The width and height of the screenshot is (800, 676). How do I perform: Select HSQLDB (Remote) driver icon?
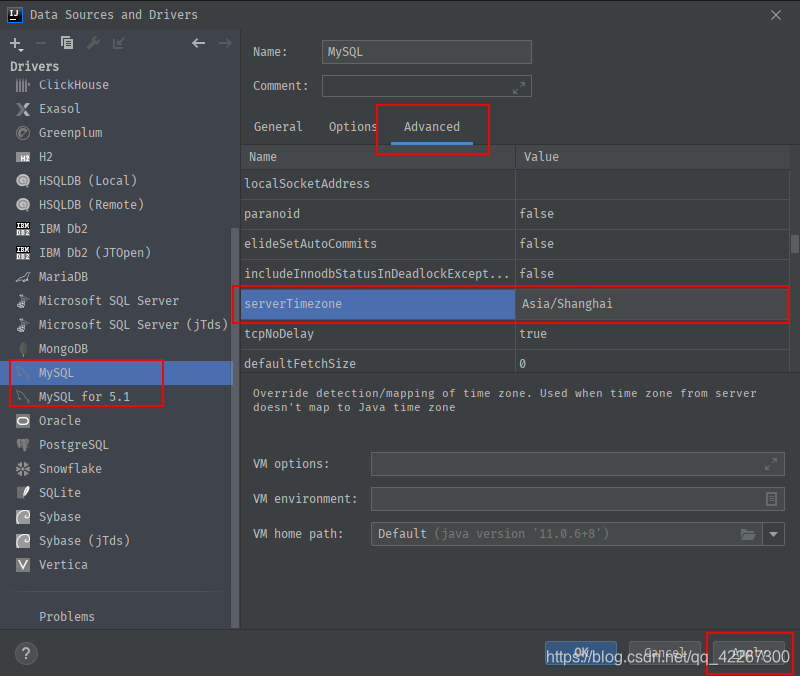[x=22, y=205]
